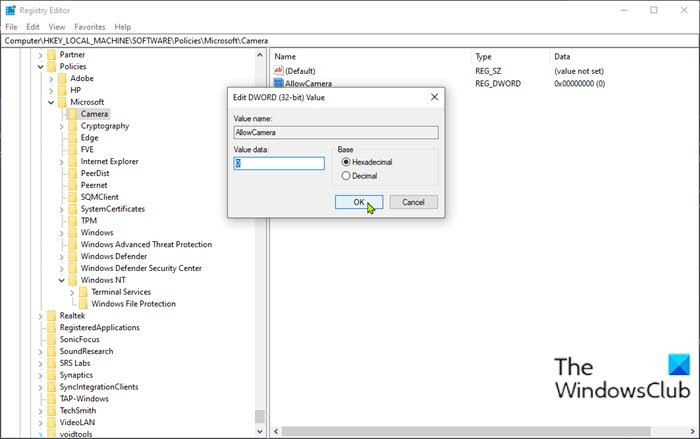This screenshot has width=700, height=439.
Task: Click the HP folder icon
Action: [62, 90]
